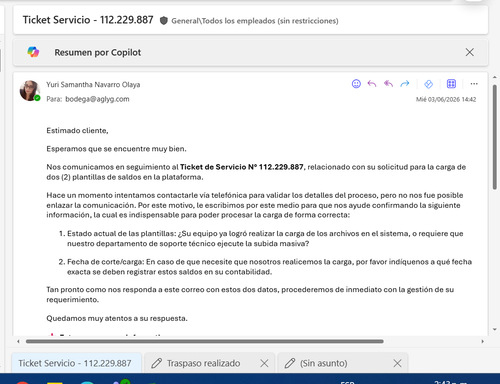
Task: Click paragraph starting Tan pronto como nos responda
Action: pos(250,295)
